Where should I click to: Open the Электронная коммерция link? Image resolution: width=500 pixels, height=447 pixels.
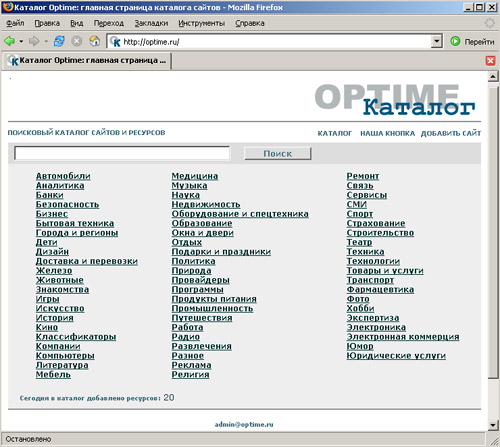[x=403, y=337]
